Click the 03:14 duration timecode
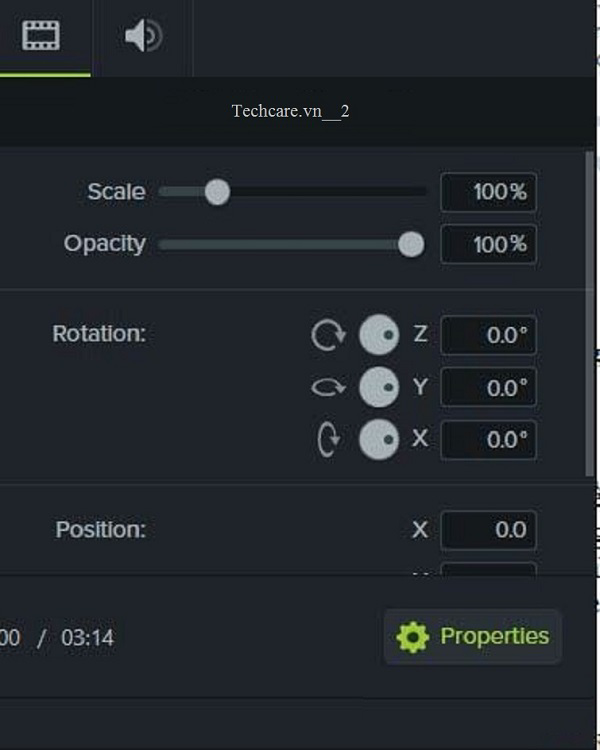 (x=87, y=638)
